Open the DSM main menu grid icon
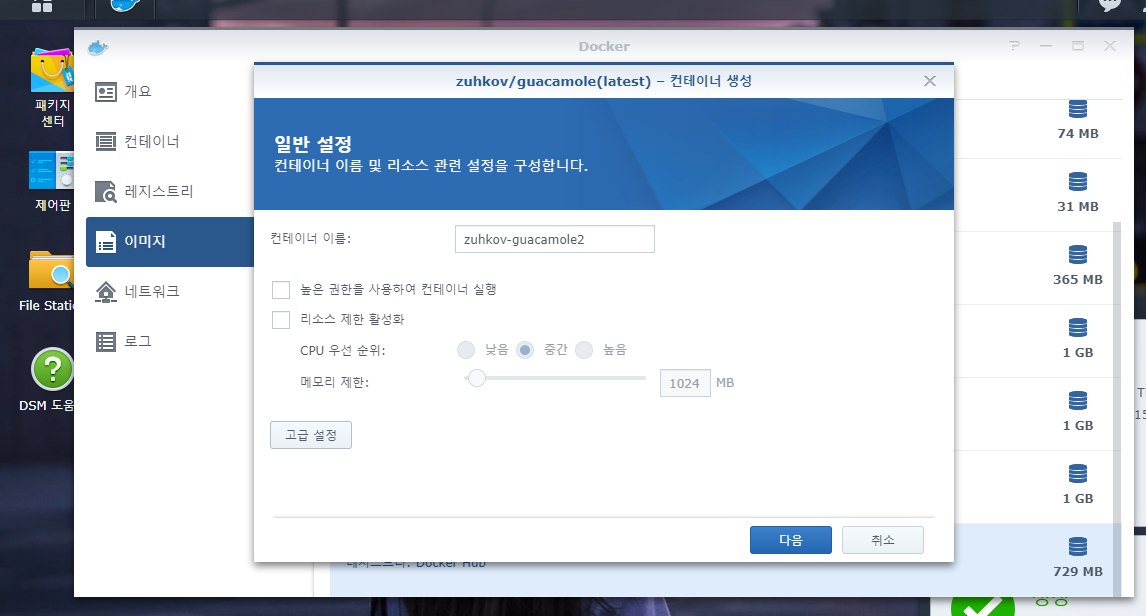This screenshot has height=616, width=1146. click(x=42, y=6)
